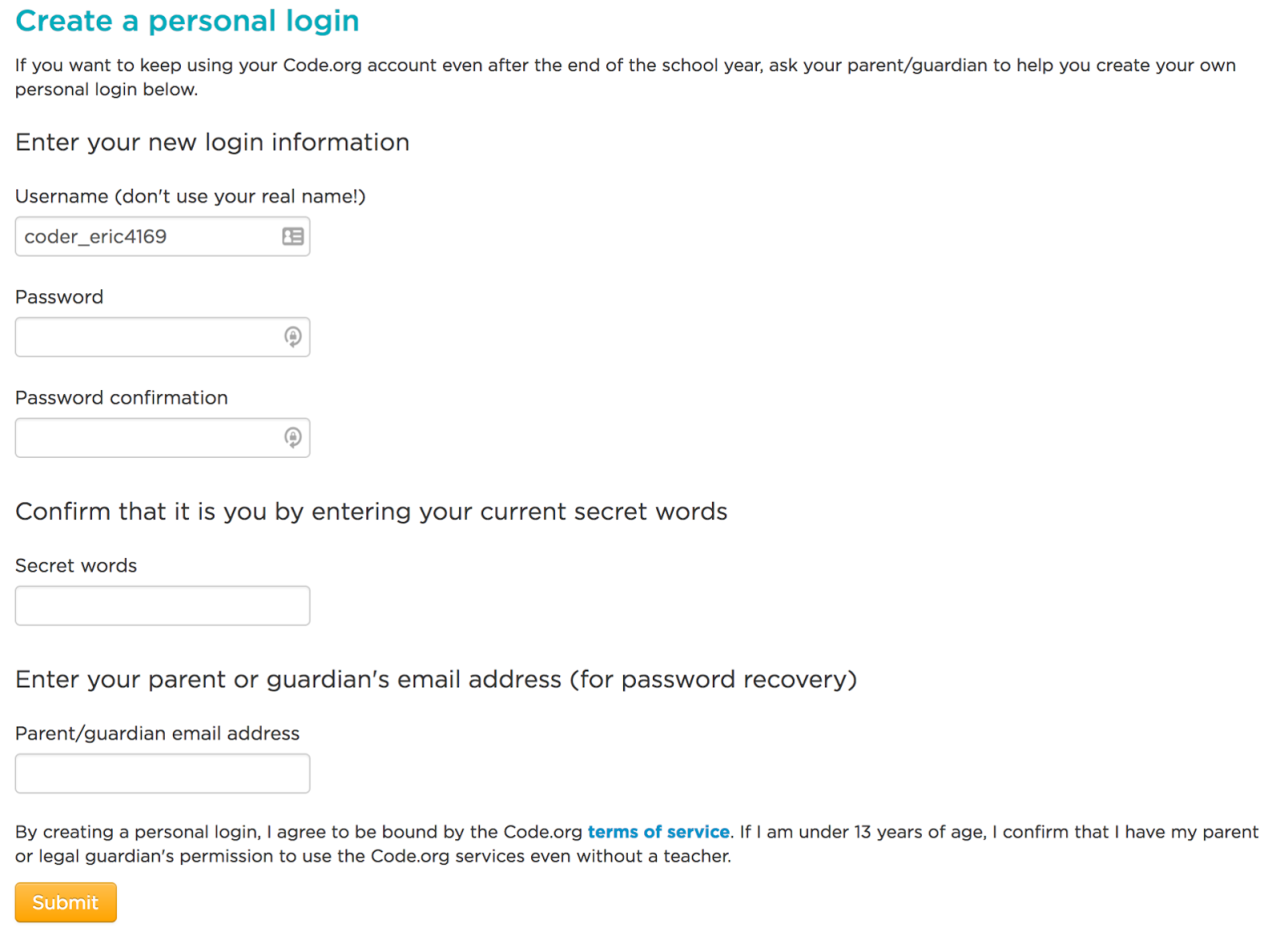Click the contact card autofill icon in Username field

click(292, 237)
